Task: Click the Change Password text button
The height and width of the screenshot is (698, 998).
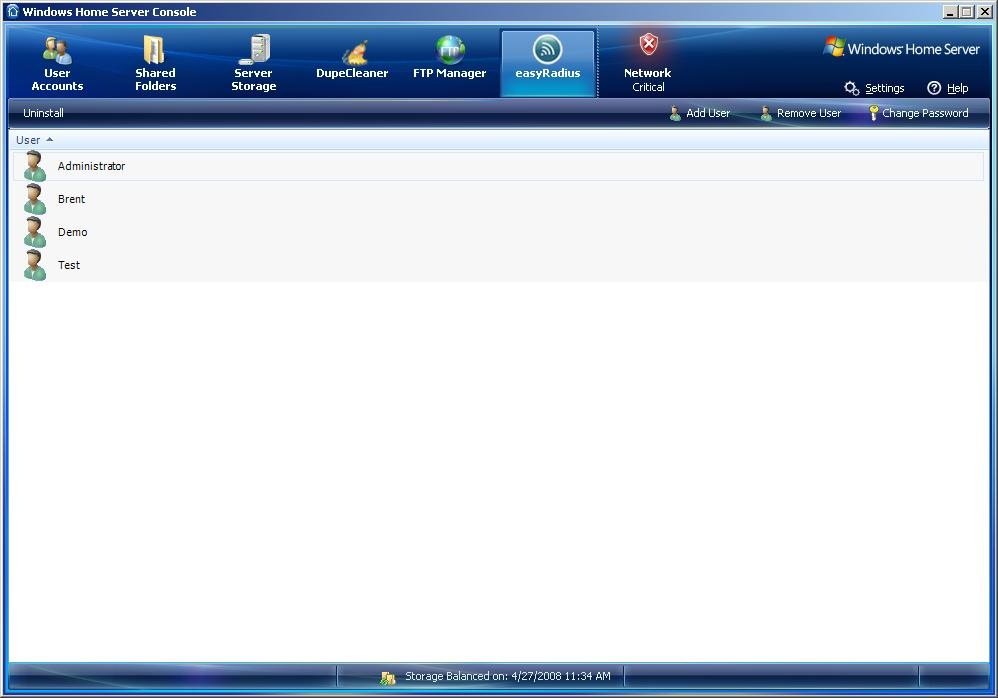Action: click(x=925, y=113)
